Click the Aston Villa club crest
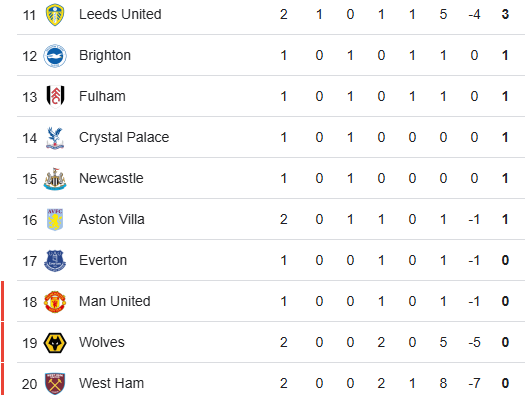Screen dimensions: 525x395 click(x=55, y=220)
